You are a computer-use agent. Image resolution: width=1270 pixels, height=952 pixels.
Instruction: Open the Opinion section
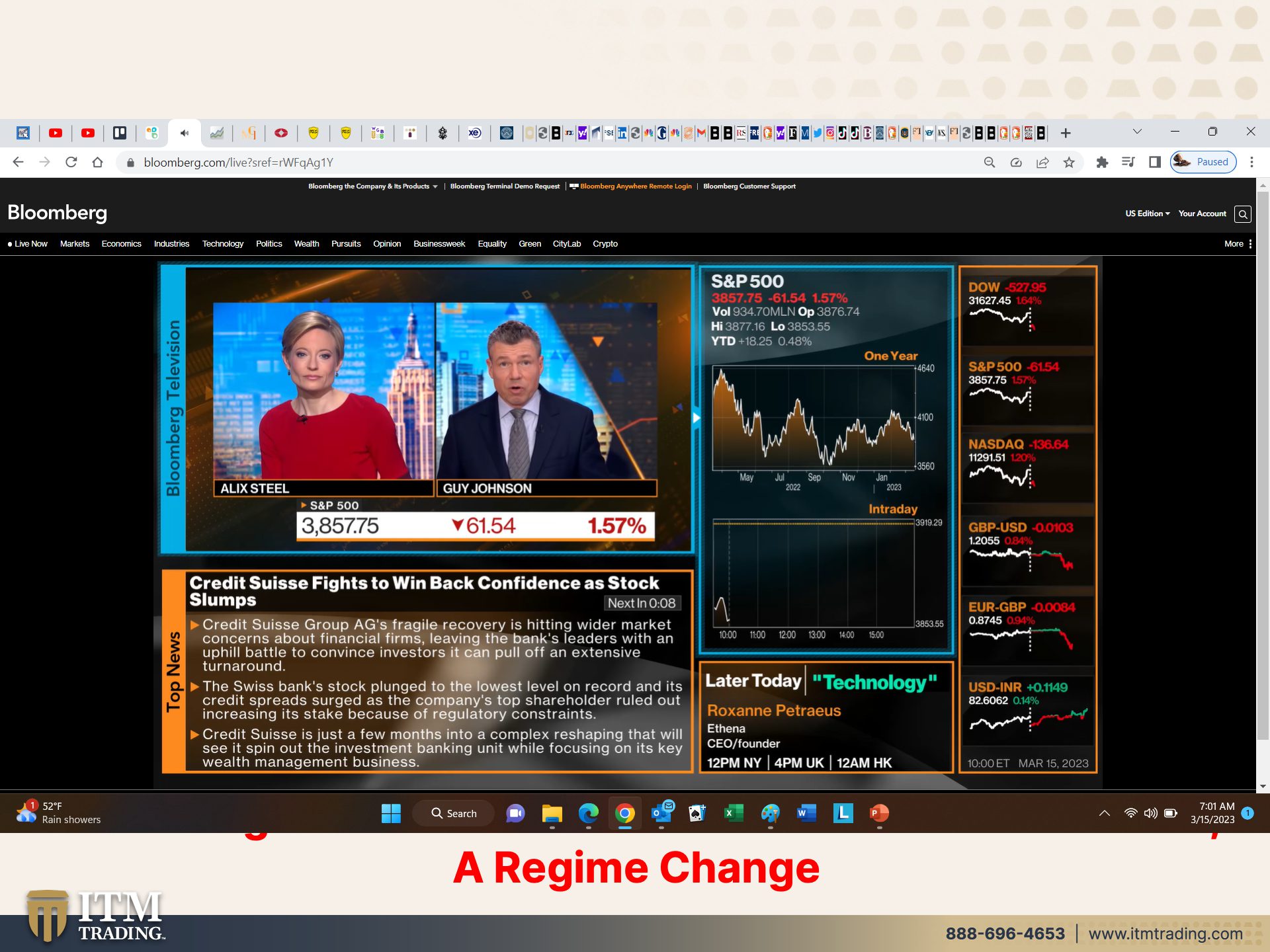(387, 244)
